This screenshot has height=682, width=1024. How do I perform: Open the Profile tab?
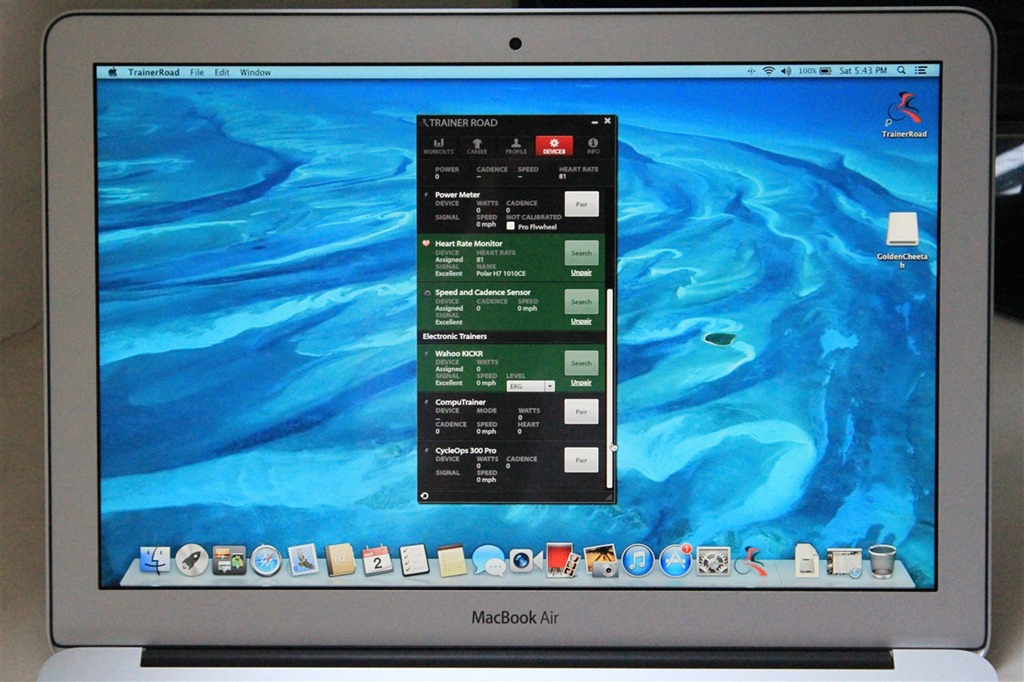click(515, 146)
